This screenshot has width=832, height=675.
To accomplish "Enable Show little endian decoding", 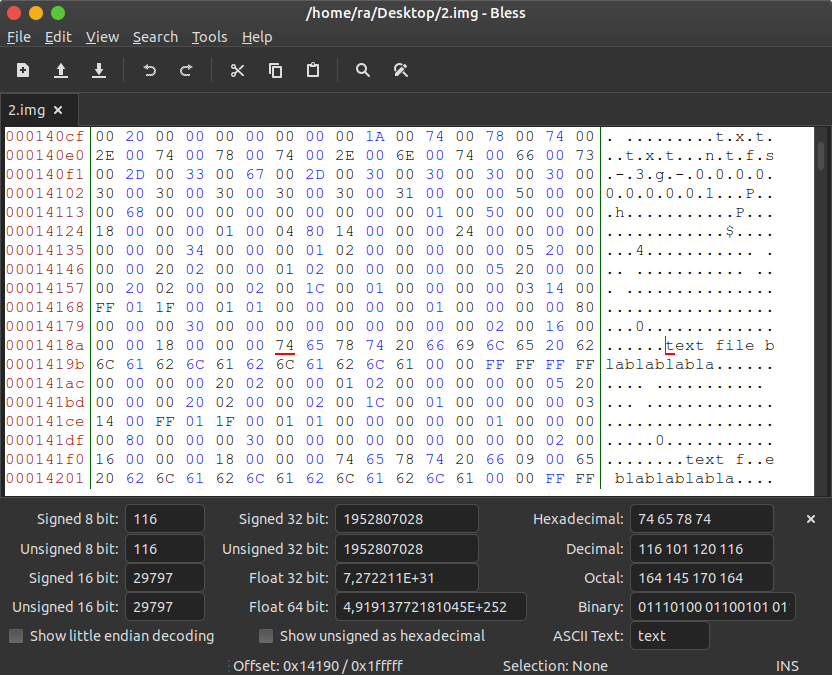I will coord(16,636).
